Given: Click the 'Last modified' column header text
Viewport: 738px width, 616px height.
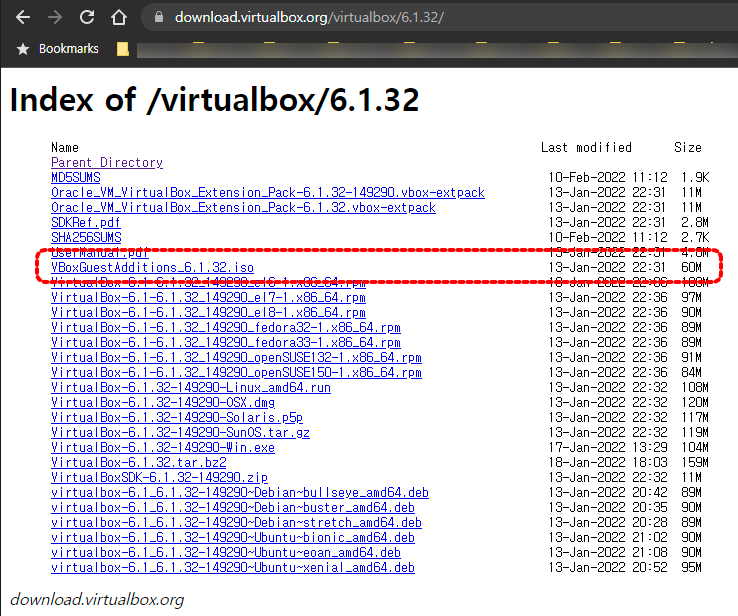Looking at the screenshot, I should pos(586,147).
